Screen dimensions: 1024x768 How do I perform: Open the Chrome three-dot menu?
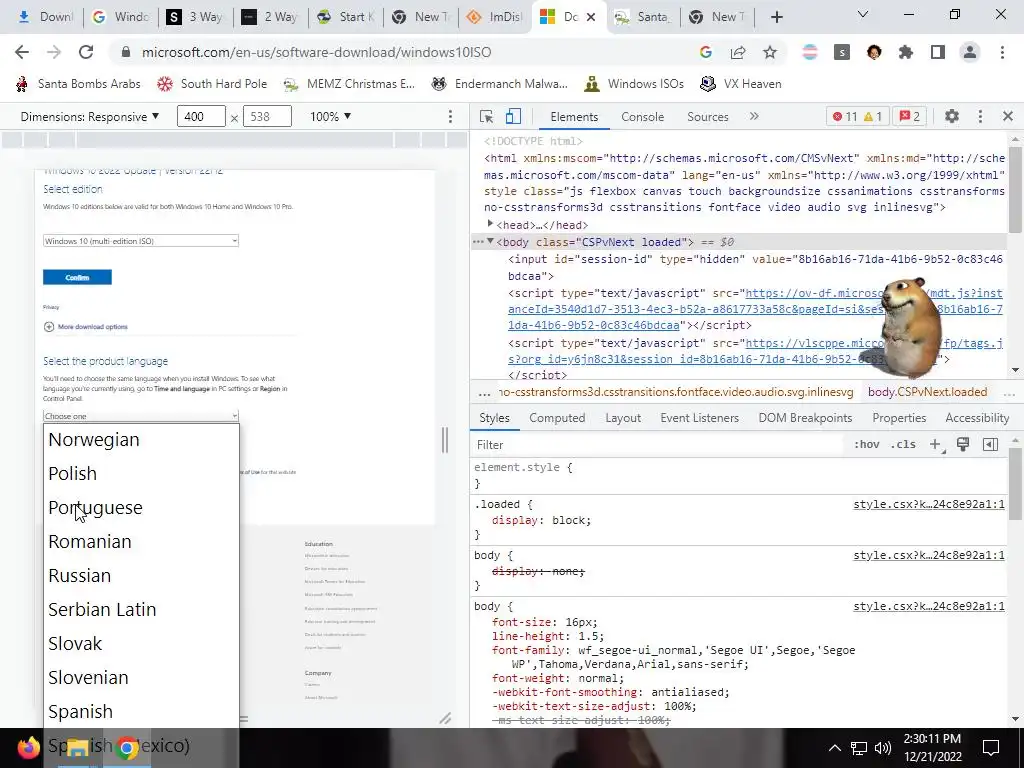1002,52
